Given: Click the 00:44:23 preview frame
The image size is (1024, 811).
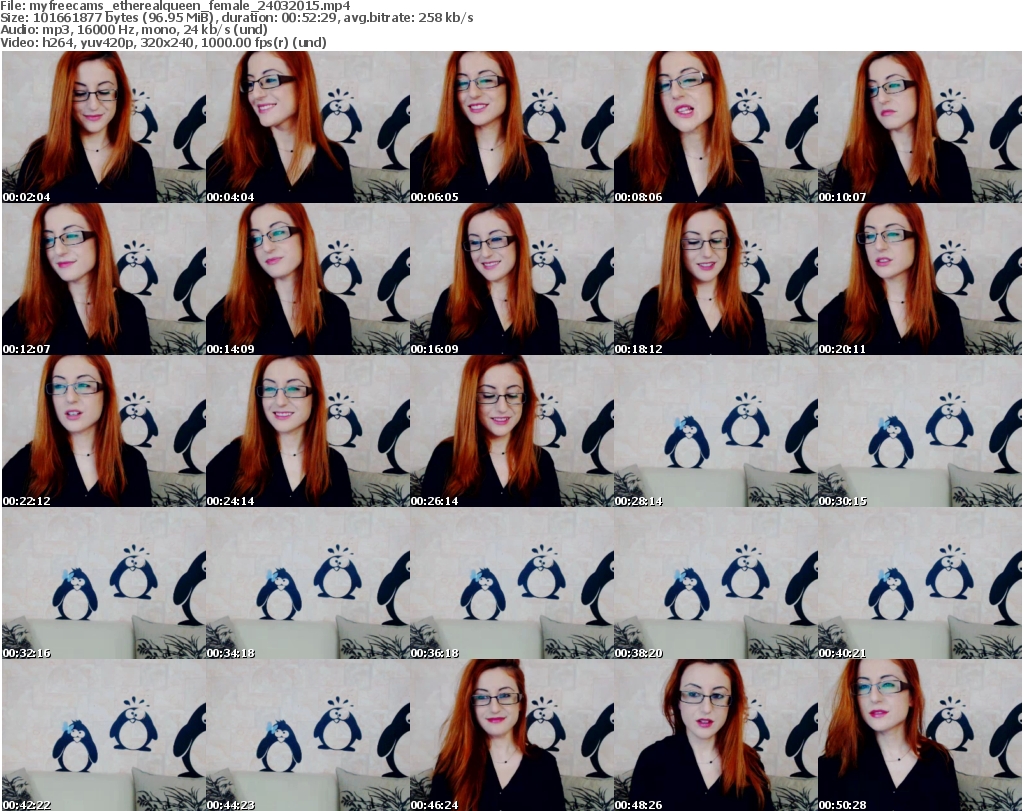Looking at the screenshot, I should pos(308,735).
